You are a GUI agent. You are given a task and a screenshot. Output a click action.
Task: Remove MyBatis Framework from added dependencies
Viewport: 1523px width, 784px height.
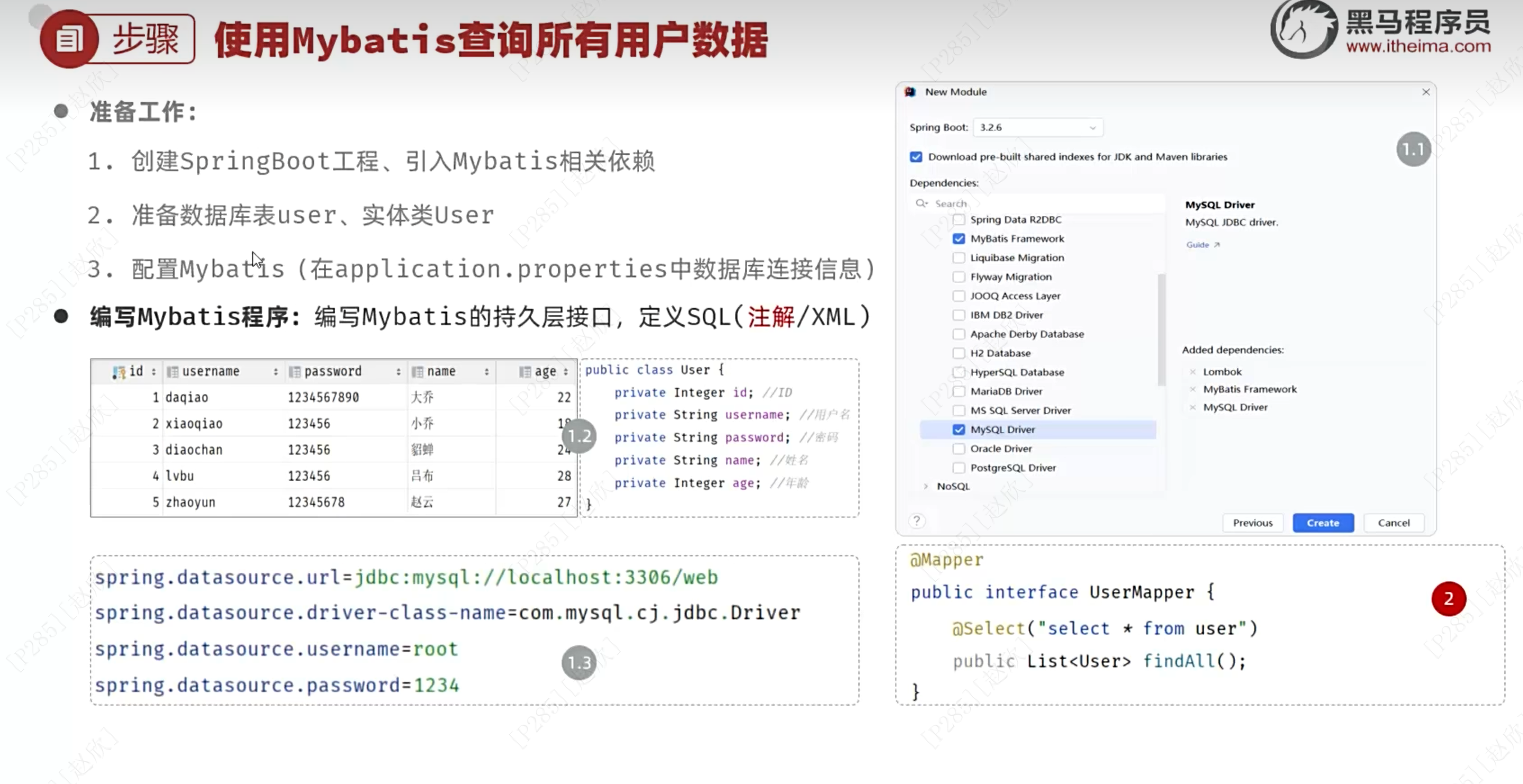pos(1192,389)
